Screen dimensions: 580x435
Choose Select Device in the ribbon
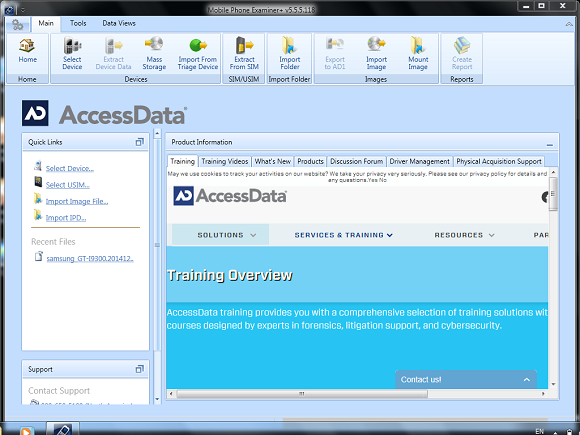click(x=72, y=54)
